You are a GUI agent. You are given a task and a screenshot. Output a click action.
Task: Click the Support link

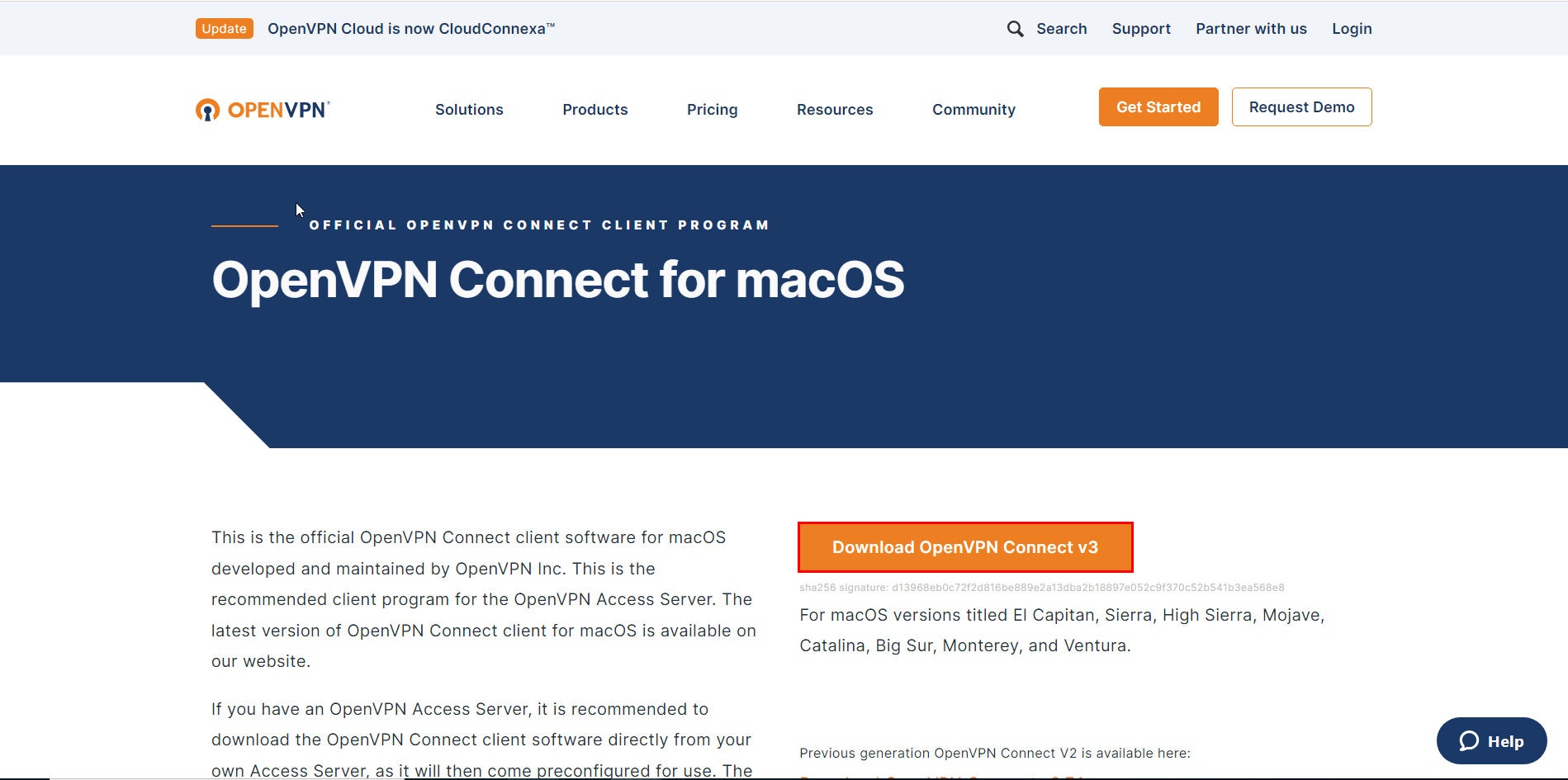pyautogui.click(x=1141, y=29)
